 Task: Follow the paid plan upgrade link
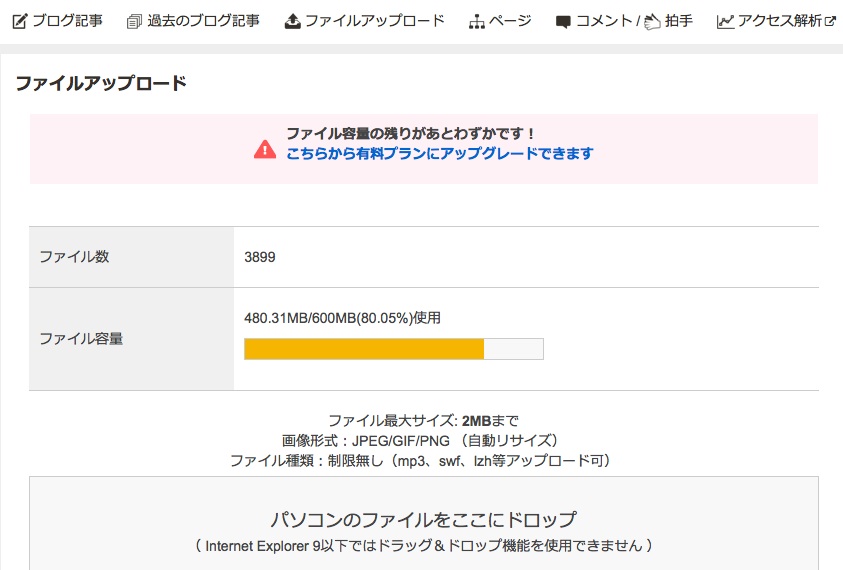point(440,153)
